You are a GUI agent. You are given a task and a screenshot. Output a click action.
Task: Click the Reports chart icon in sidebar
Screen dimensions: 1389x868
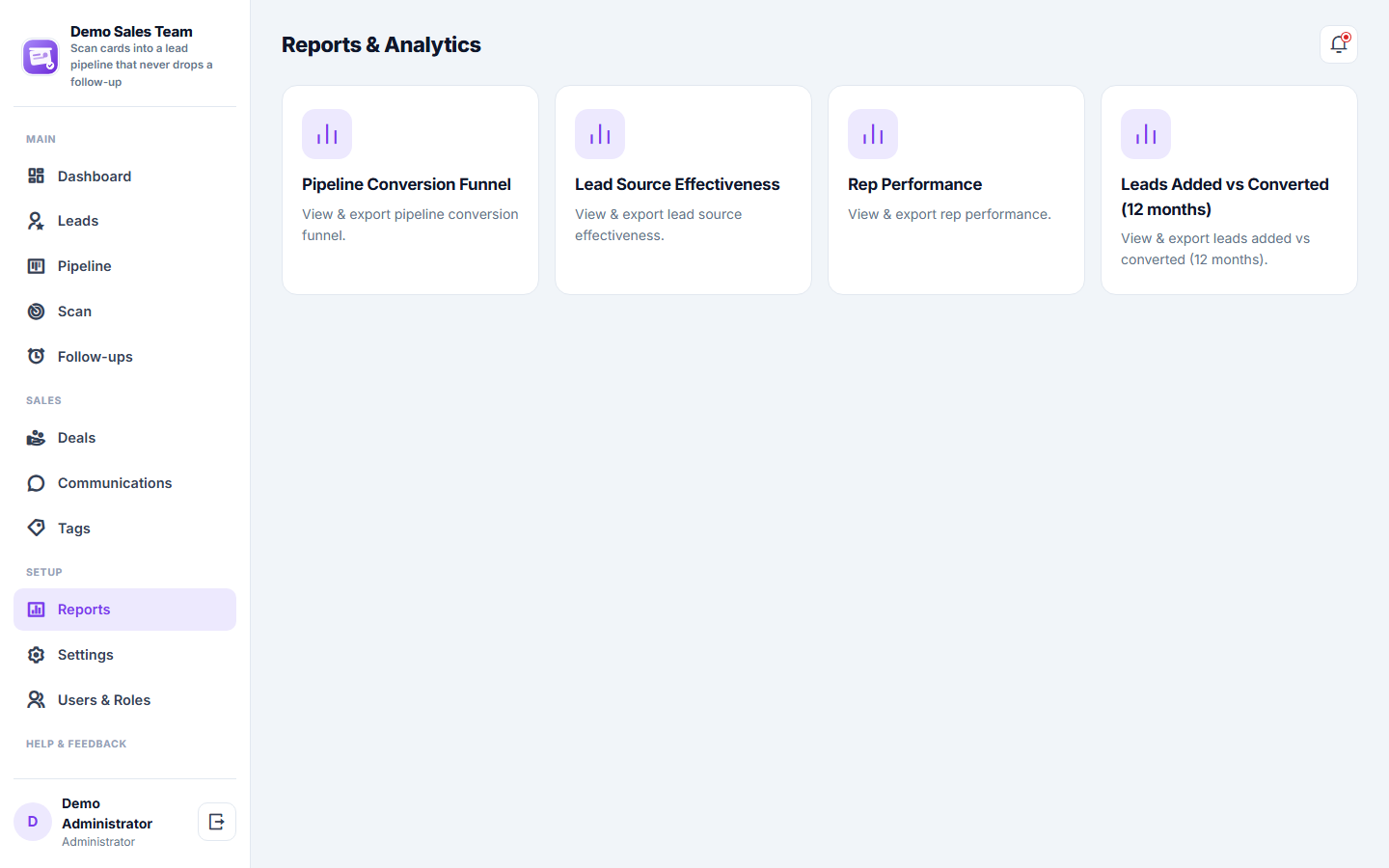(37, 610)
